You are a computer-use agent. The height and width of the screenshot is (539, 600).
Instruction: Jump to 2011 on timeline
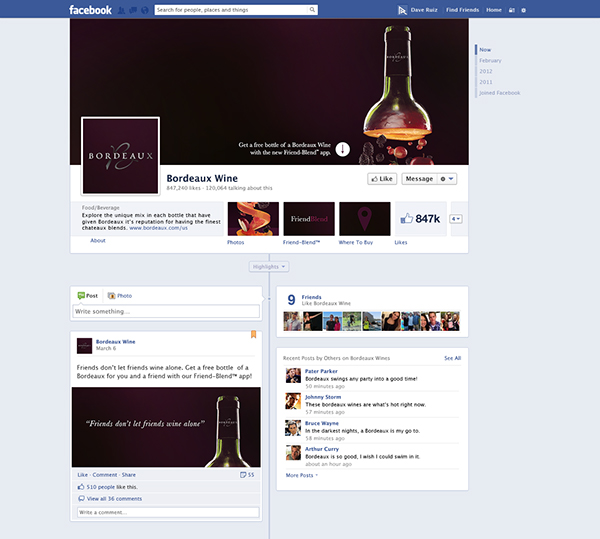coord(486,82)
